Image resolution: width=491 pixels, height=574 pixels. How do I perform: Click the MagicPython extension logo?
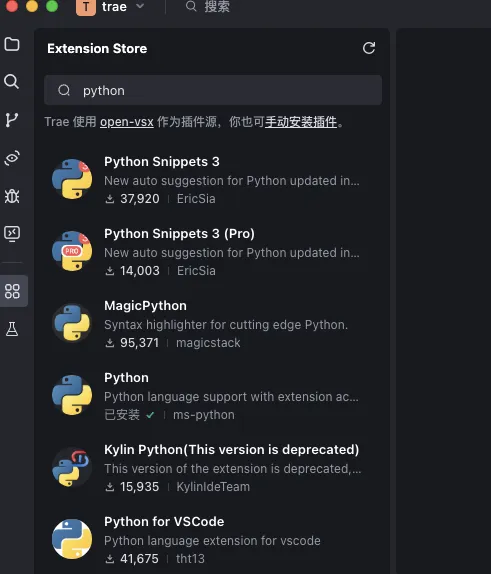[72, 323]
